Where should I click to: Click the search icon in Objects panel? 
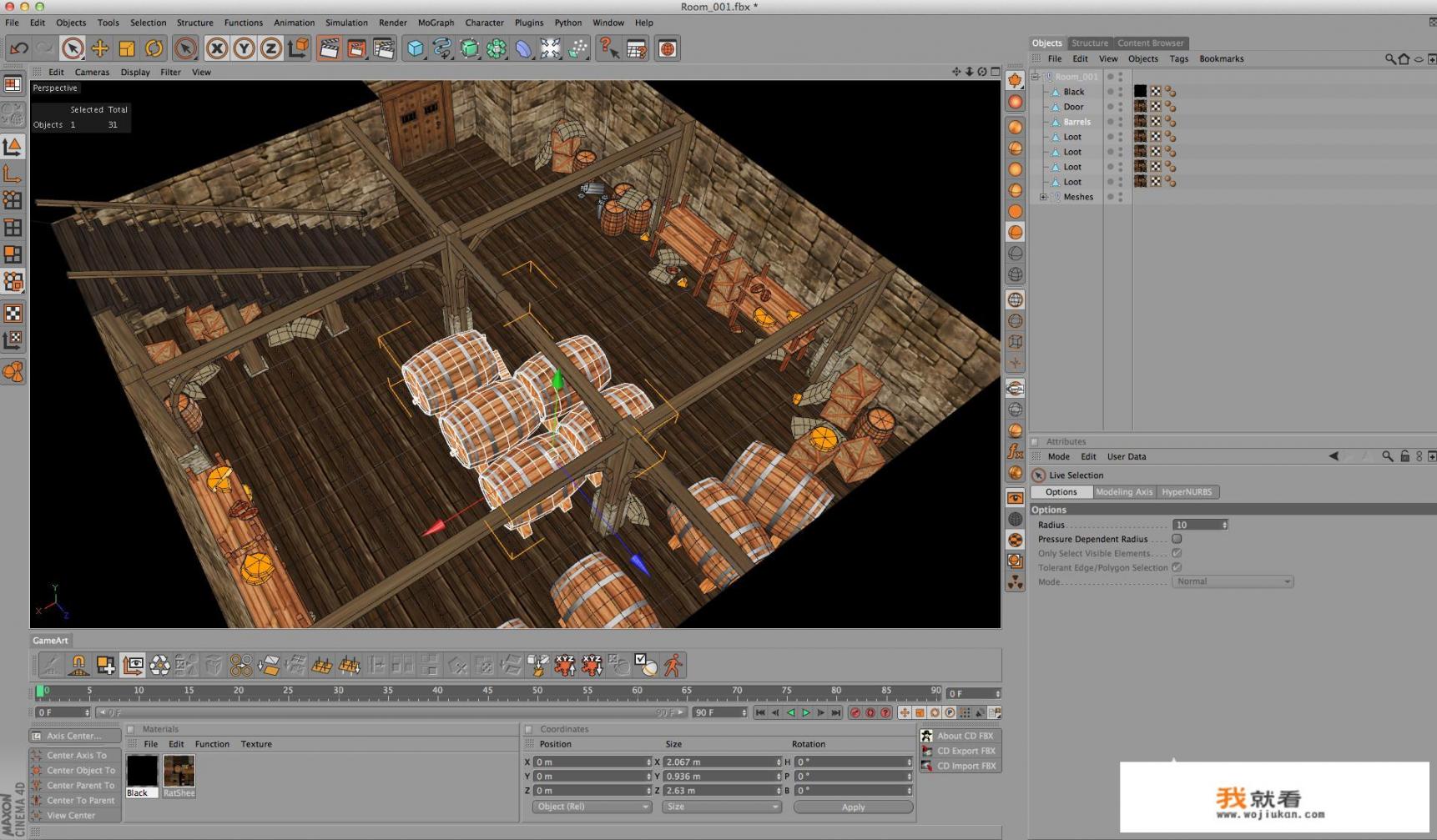1389,59
